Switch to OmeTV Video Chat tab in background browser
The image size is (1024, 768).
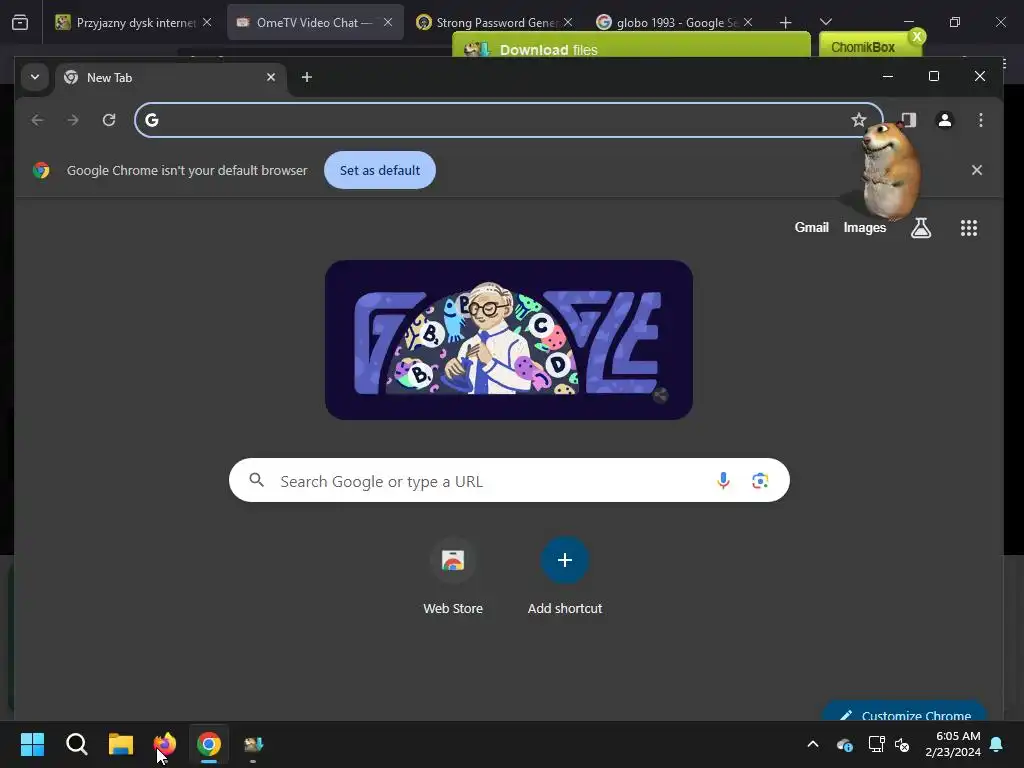tap(315, 23)
